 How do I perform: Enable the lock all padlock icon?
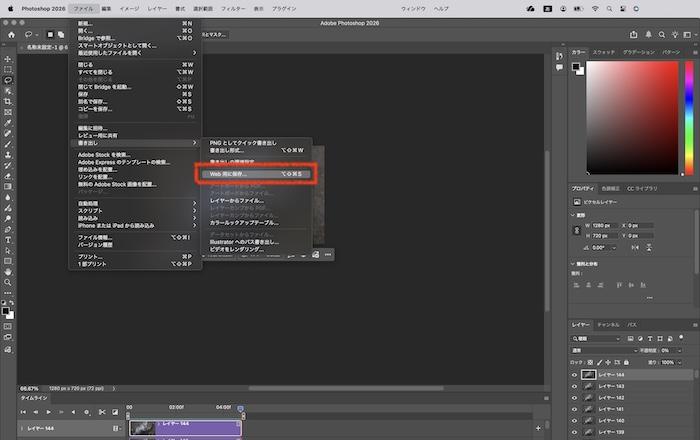coord(626,362)
